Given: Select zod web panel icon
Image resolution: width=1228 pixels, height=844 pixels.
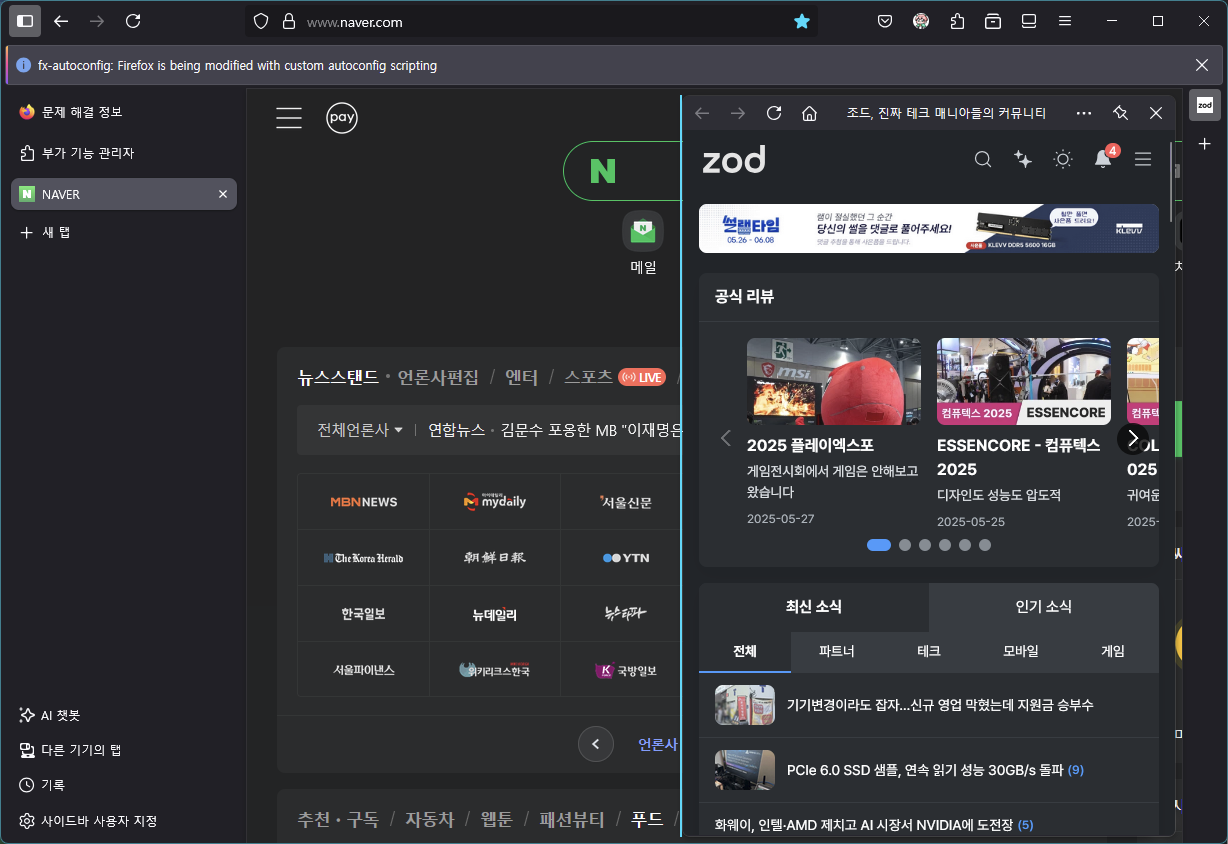Looking at the screenshot, I should click(1205, 105).
